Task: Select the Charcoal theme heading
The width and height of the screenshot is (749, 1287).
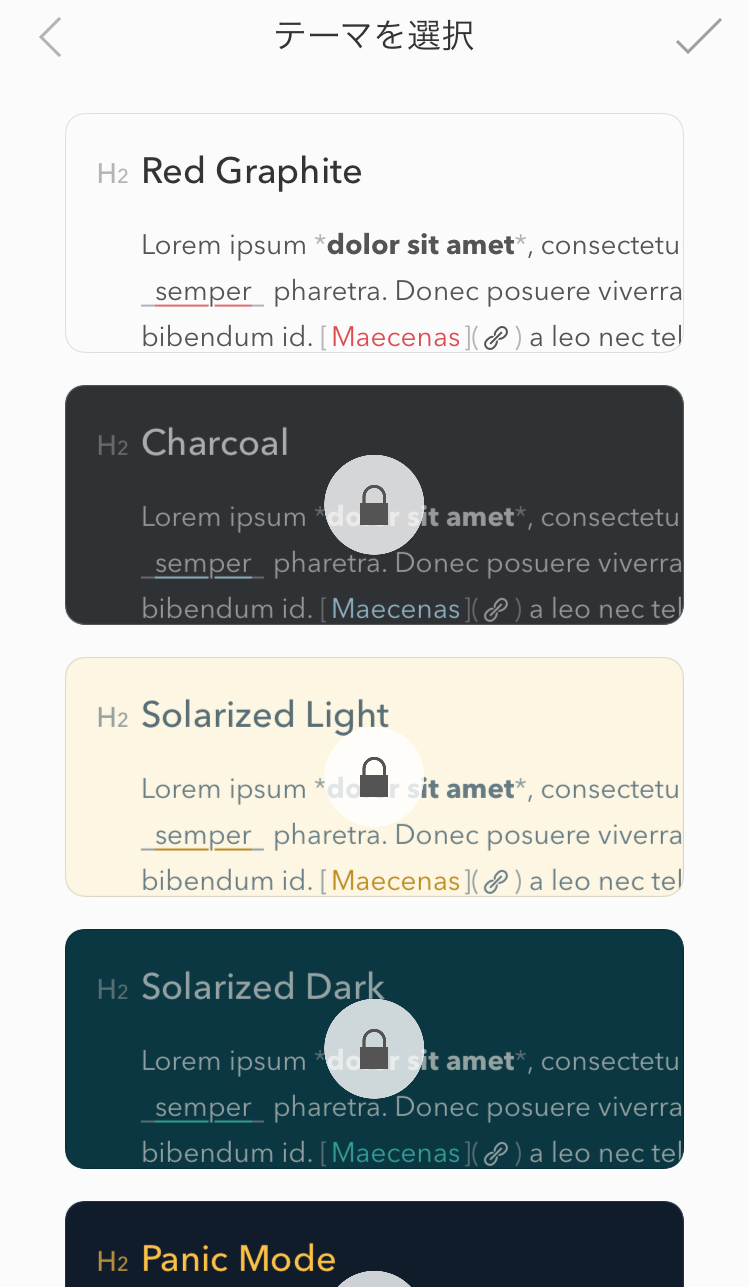Action: (215, 443)
